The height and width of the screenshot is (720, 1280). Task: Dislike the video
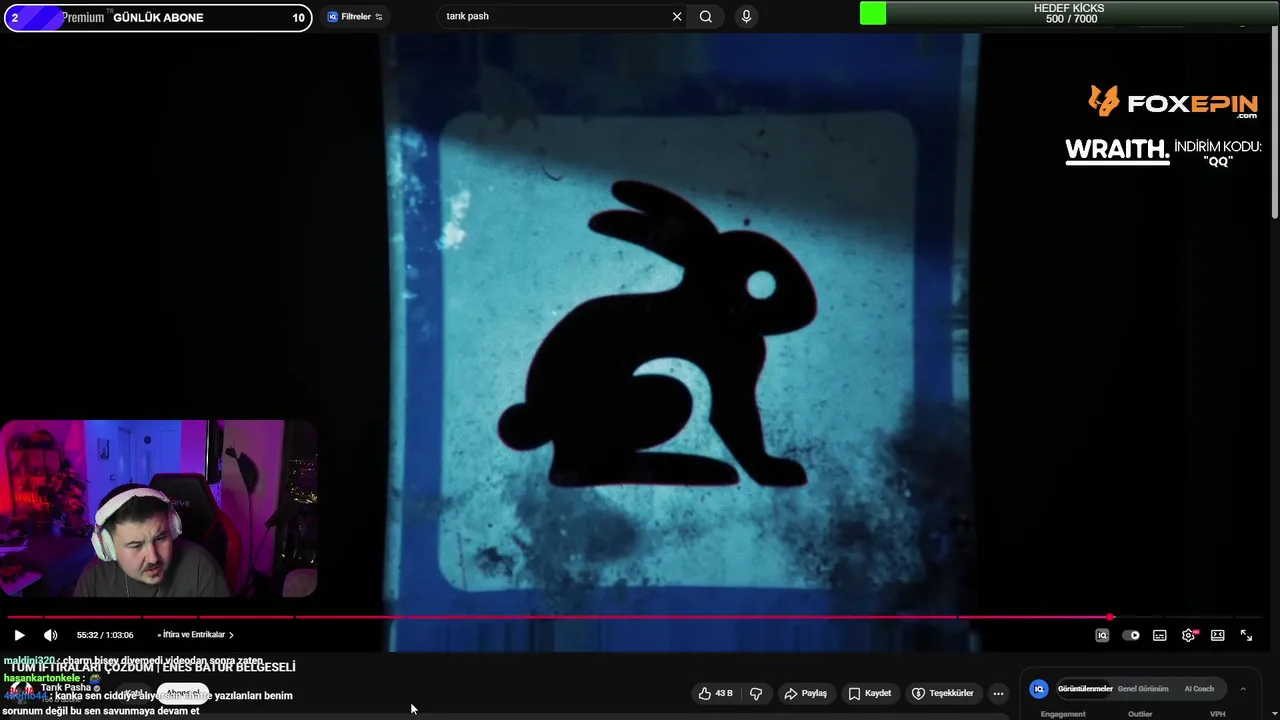(x=756, y=693)
